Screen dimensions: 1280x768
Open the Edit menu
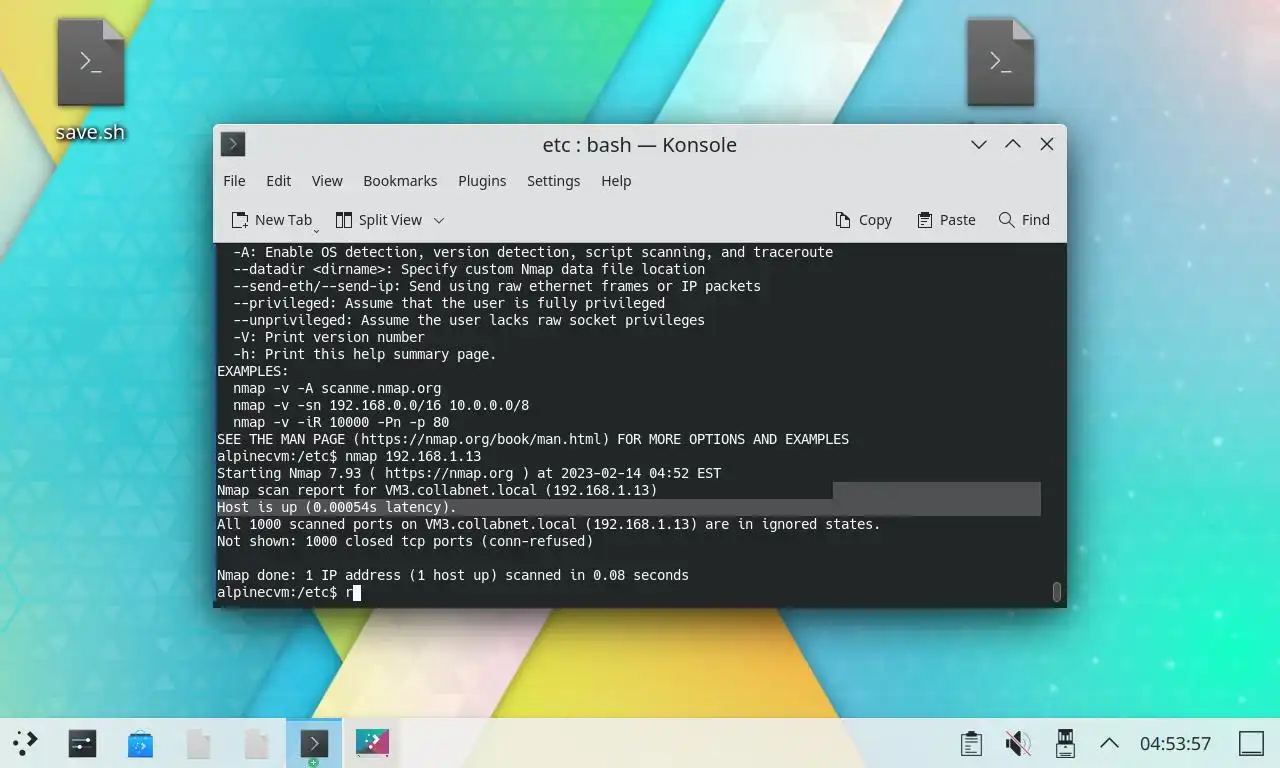(x=278, y=181)
